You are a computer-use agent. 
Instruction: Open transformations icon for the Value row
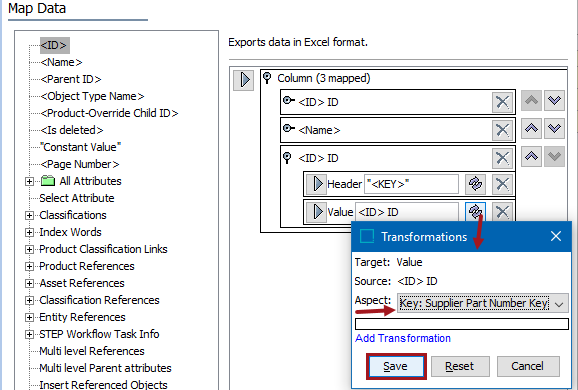pos(475,212)
